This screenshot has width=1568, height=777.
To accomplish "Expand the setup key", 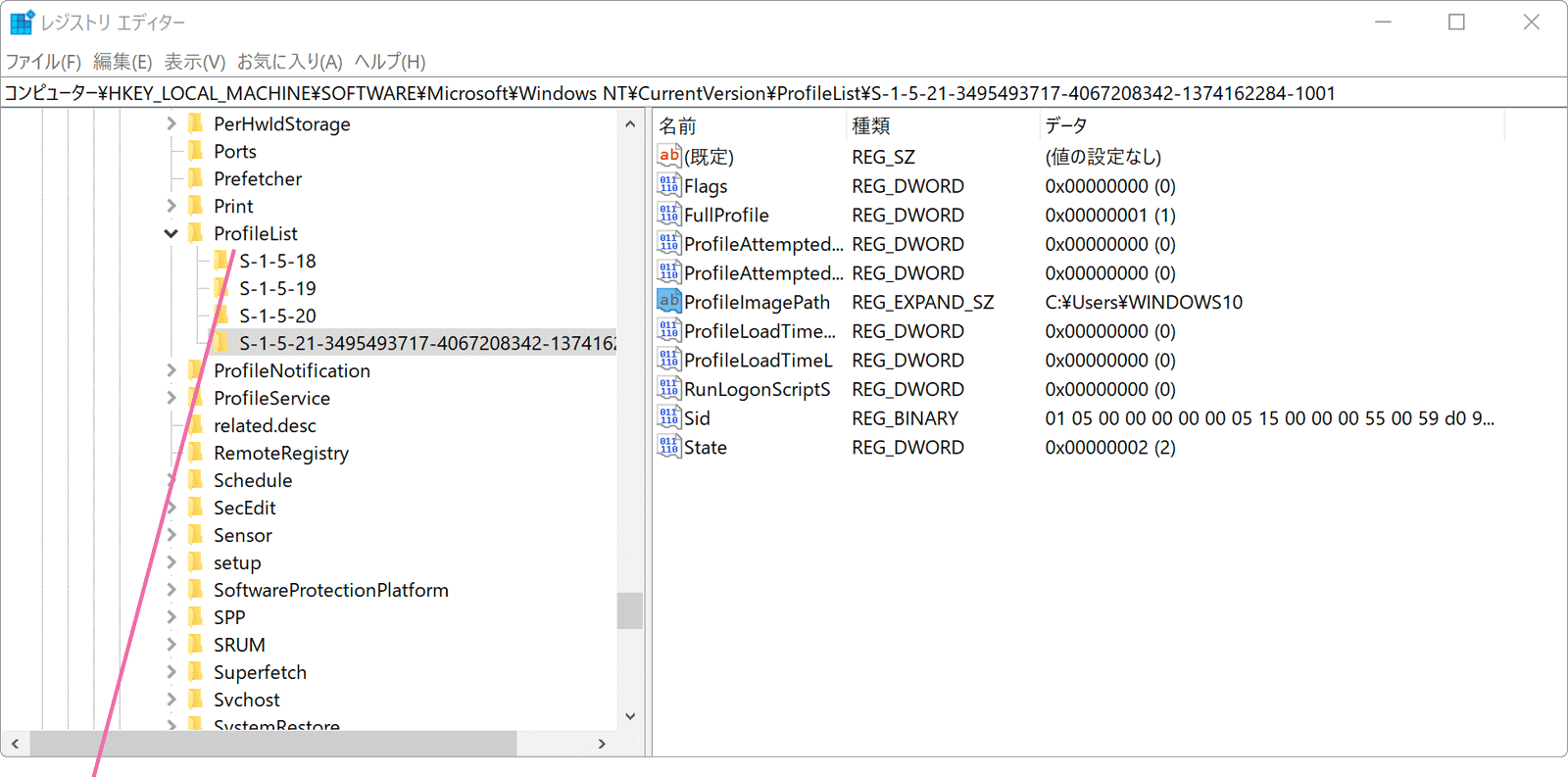I will (171, 562).
